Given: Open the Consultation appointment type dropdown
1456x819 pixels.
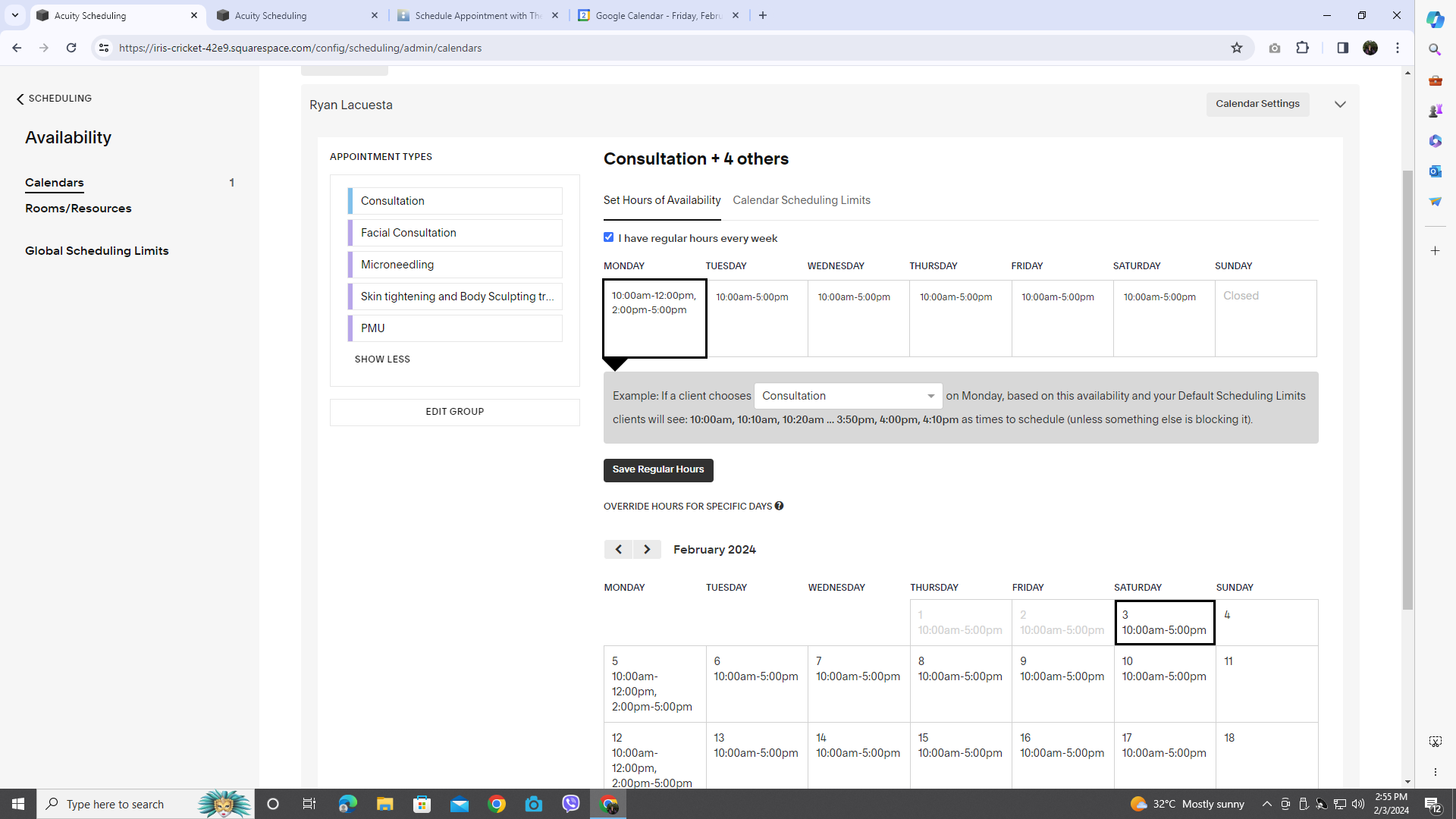Looking at the screenshot, I should coord(848,396).
